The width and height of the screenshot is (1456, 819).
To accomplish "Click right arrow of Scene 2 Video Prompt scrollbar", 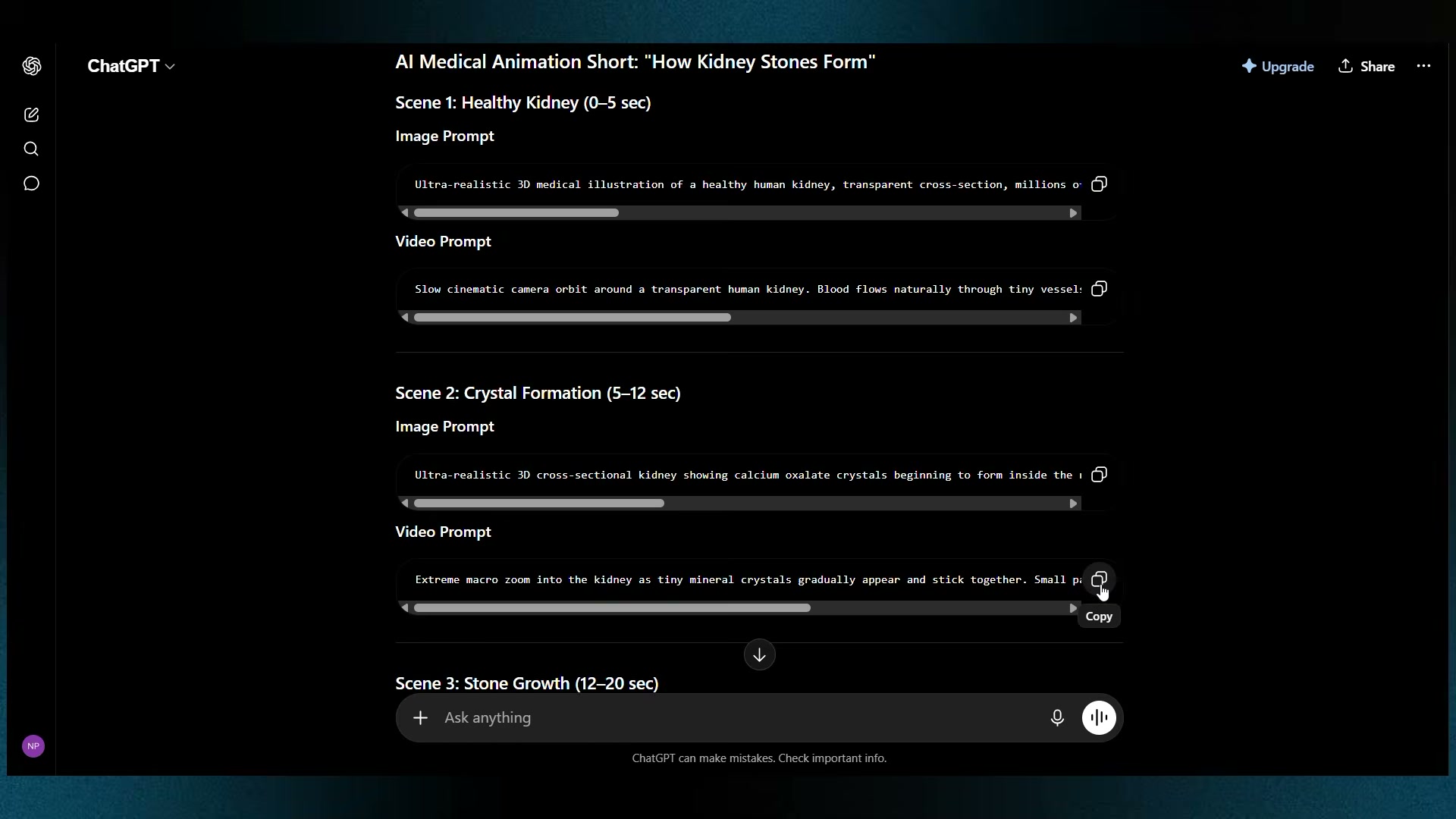I will [1073, 608].
